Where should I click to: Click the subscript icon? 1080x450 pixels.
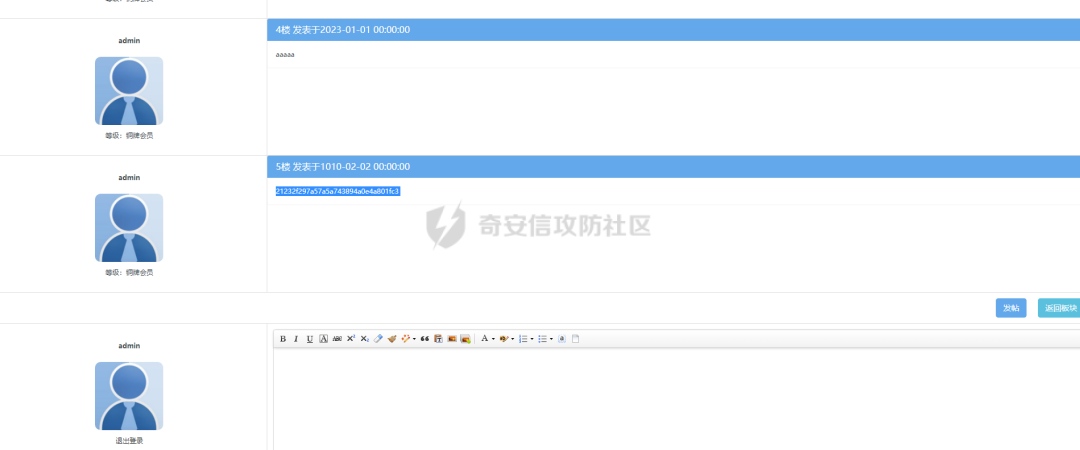pos(365,339)
